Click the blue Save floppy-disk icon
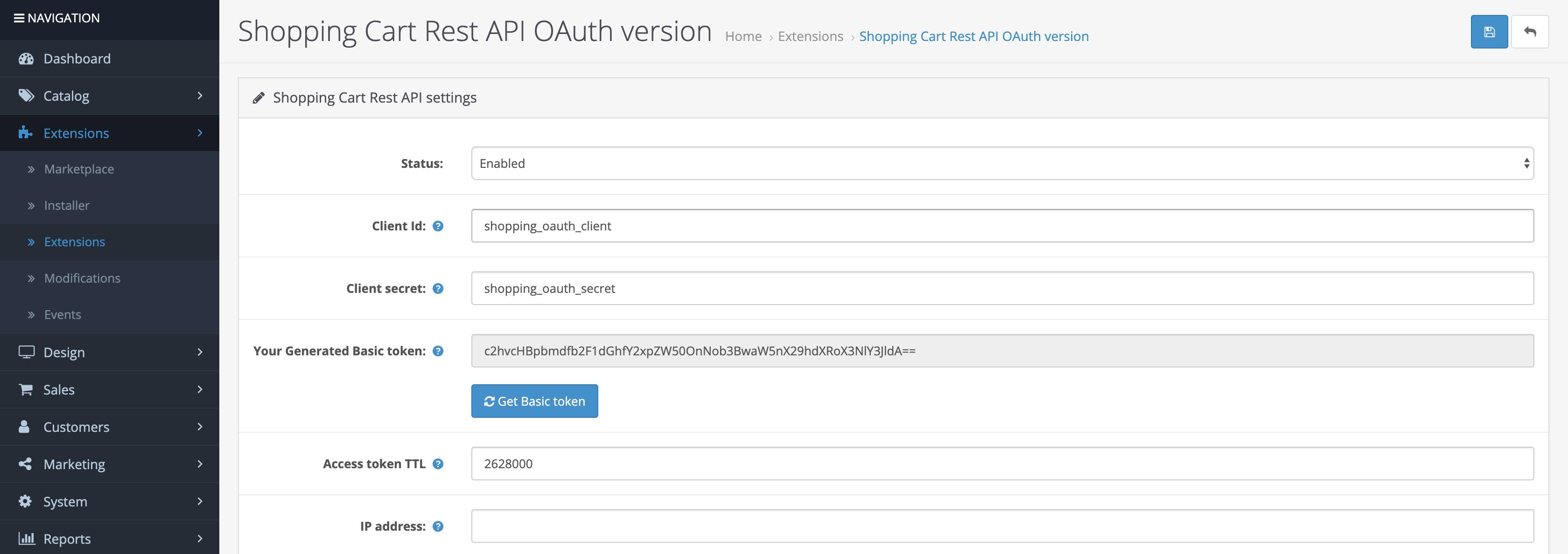The image size is (1568, 554). [x=1489, y=32]
